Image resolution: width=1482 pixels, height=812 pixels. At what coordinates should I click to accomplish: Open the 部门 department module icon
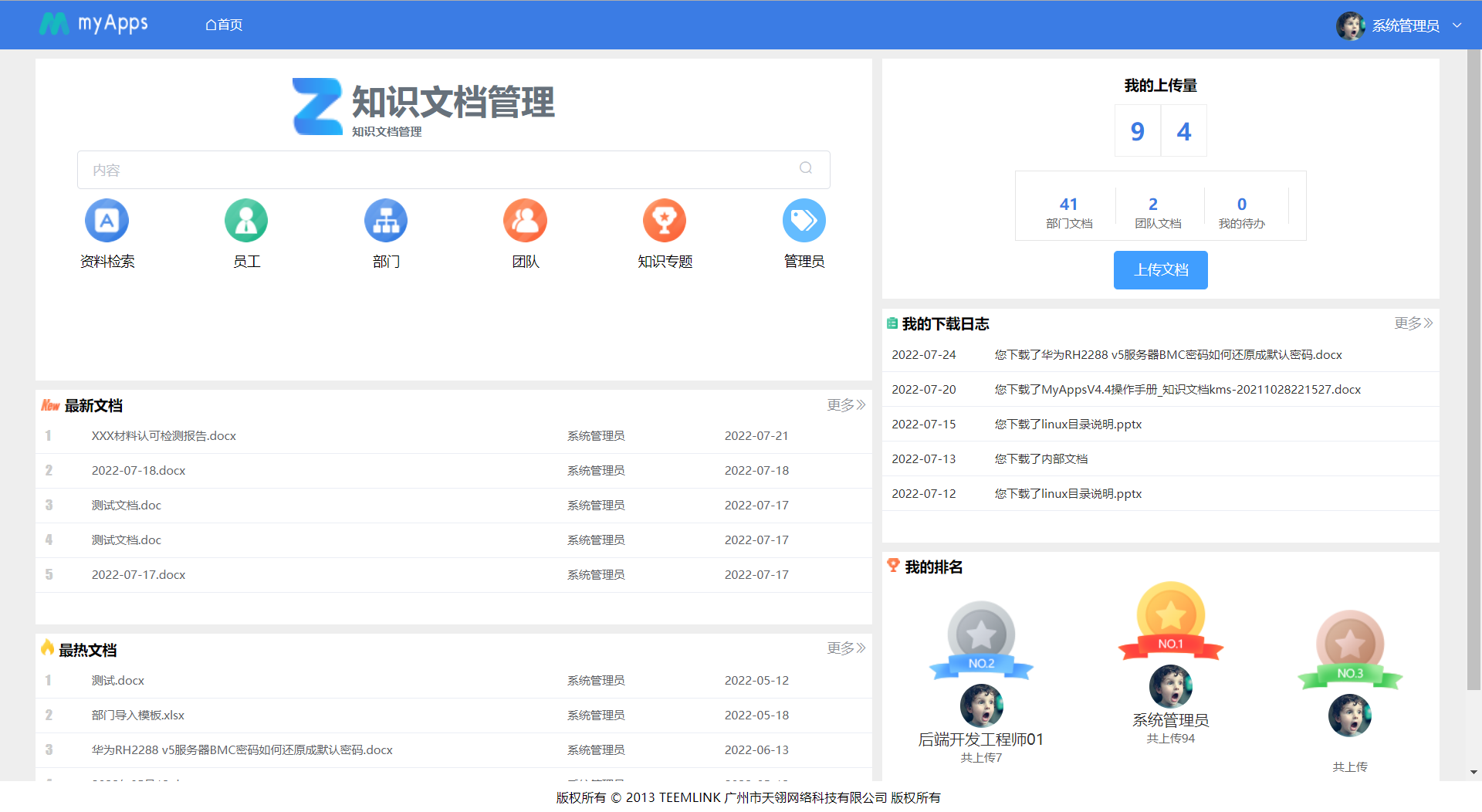pyautogui.click(x=386, y=220)
